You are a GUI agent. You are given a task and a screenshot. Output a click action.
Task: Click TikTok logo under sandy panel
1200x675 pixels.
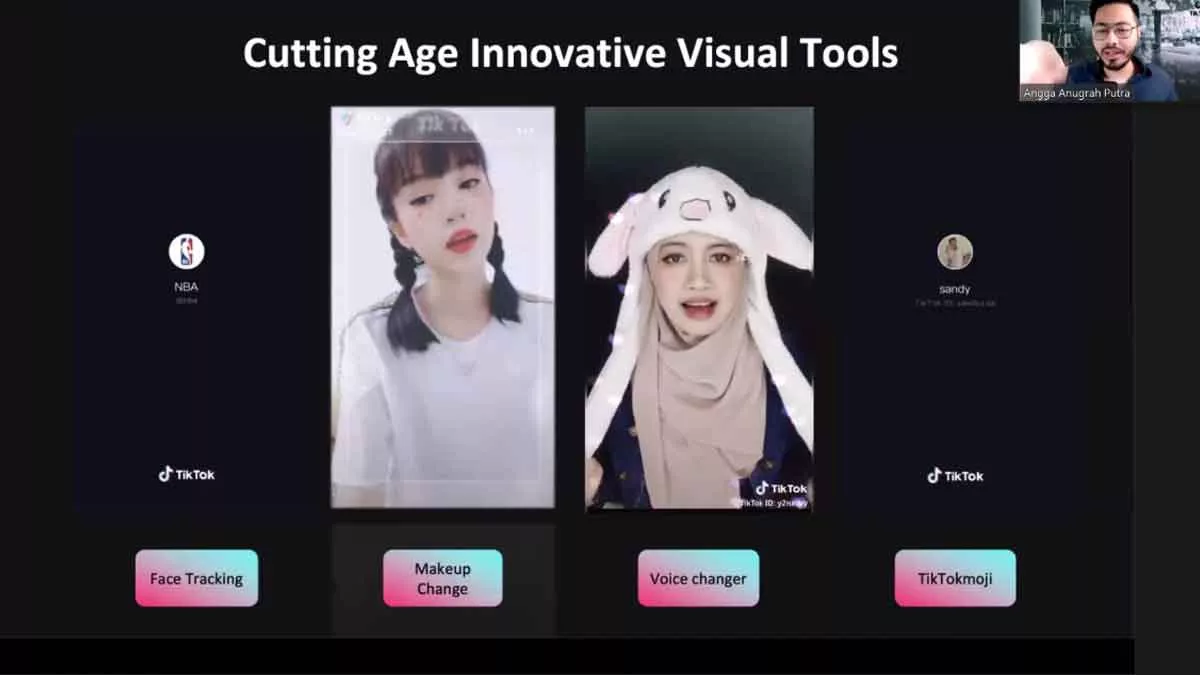[955, 475]
